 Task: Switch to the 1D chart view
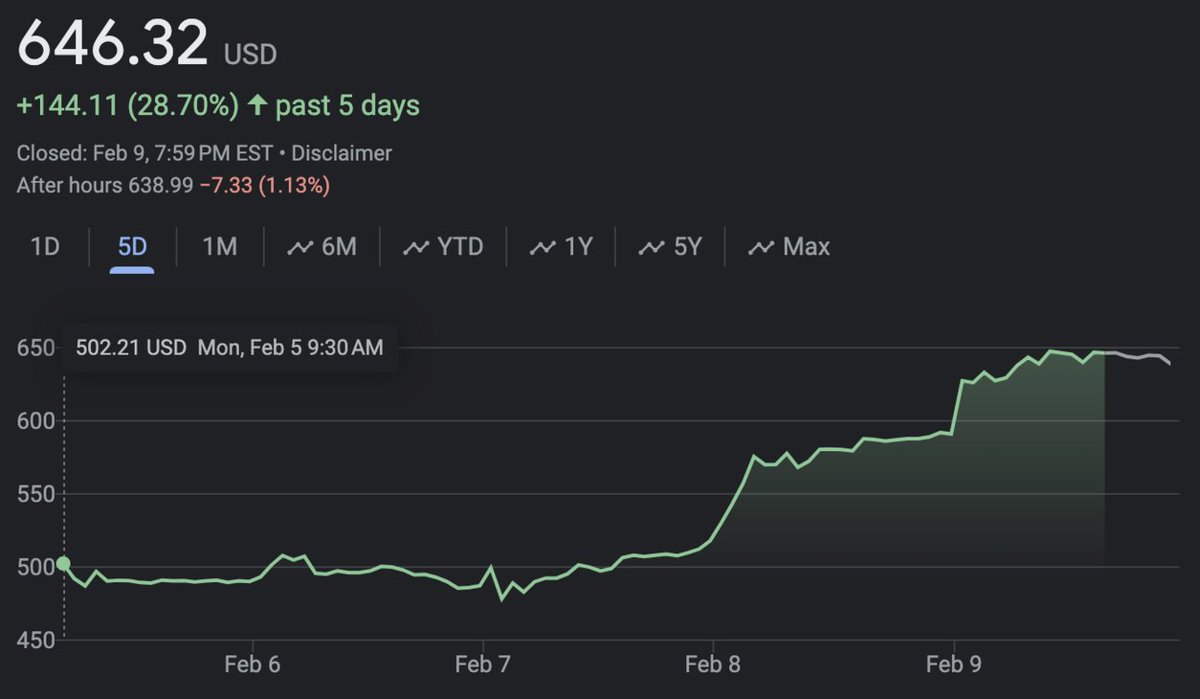pyautogui.click(x=44, y=245)
